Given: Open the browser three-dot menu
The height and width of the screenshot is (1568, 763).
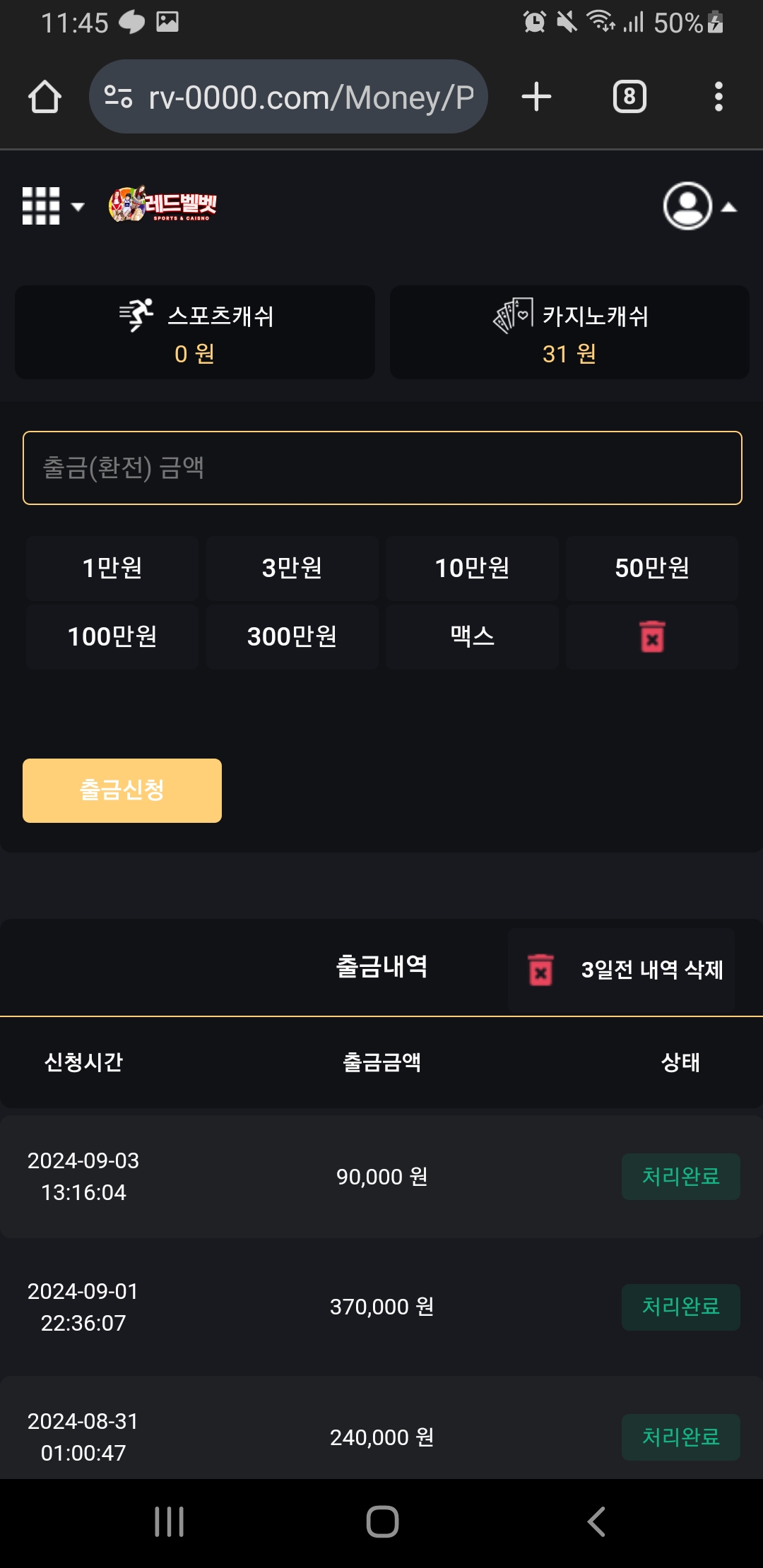Looking at the screenshot, I should (718, 97).
